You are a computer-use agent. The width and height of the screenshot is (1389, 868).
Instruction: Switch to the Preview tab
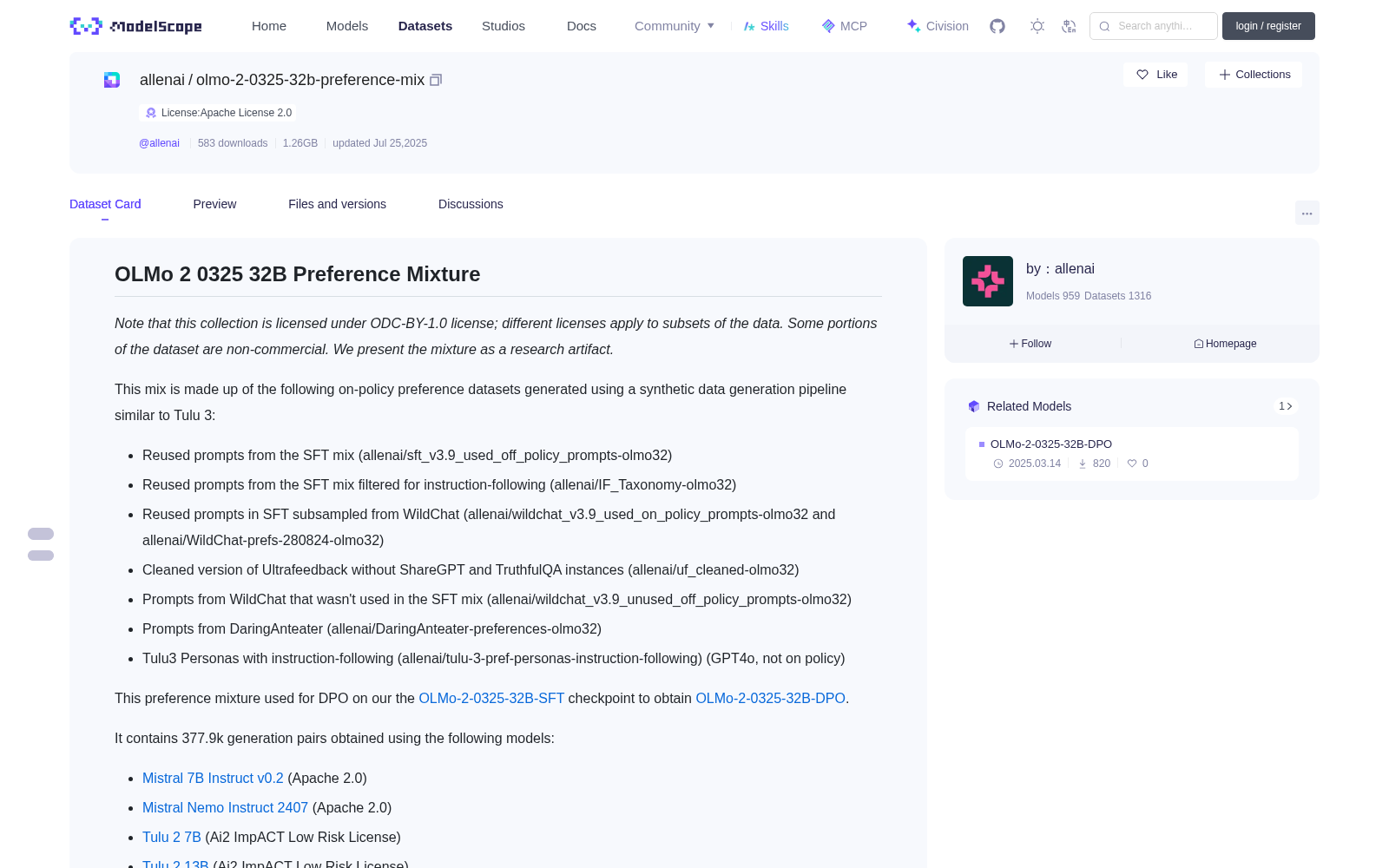pyautogui.click(x=214, y=204)
